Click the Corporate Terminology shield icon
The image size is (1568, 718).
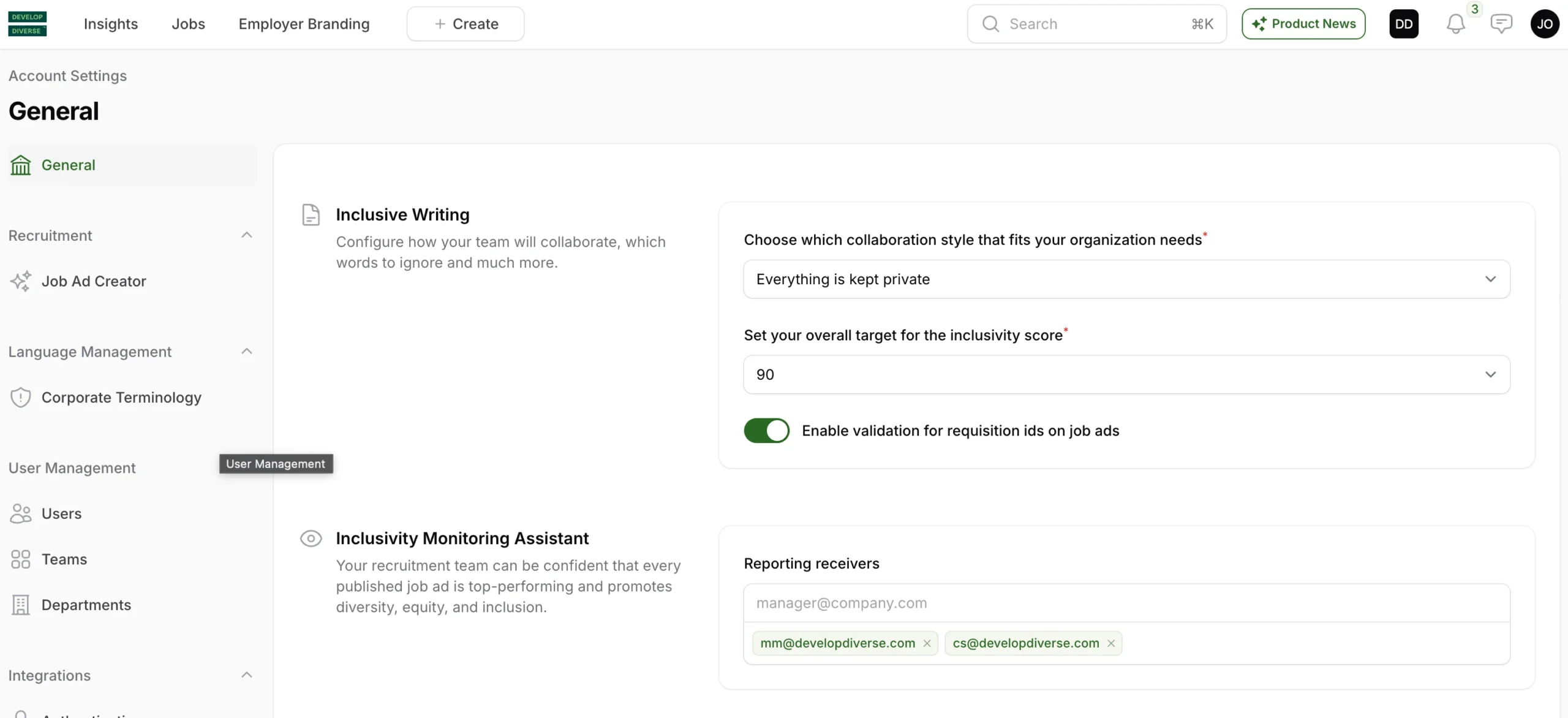[21, 398]
